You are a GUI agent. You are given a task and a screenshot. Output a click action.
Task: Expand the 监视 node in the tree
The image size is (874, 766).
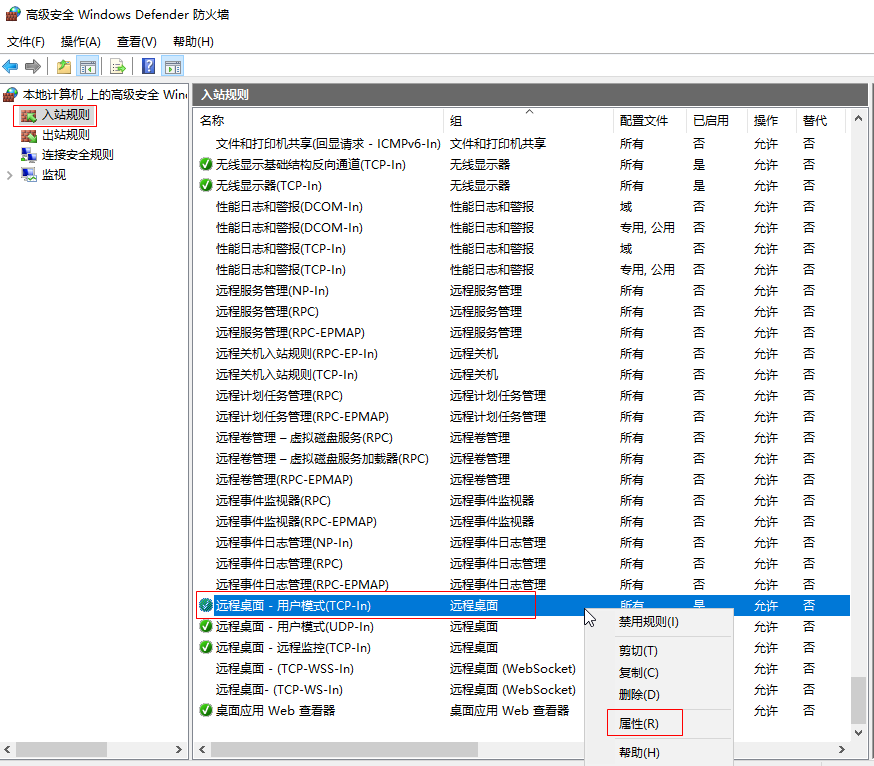click(x=9, y=175)
